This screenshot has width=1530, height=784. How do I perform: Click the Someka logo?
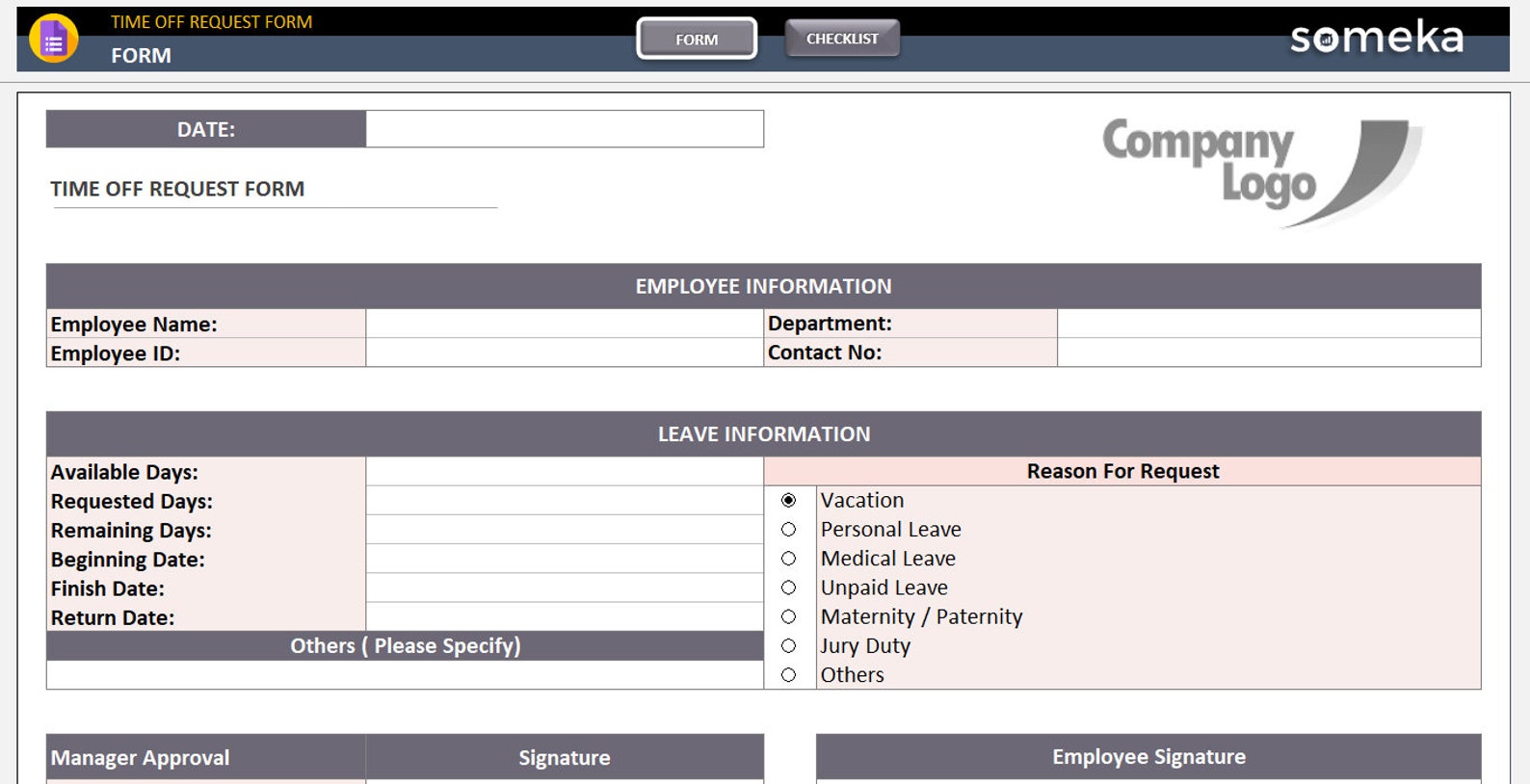pos(1377,38)
